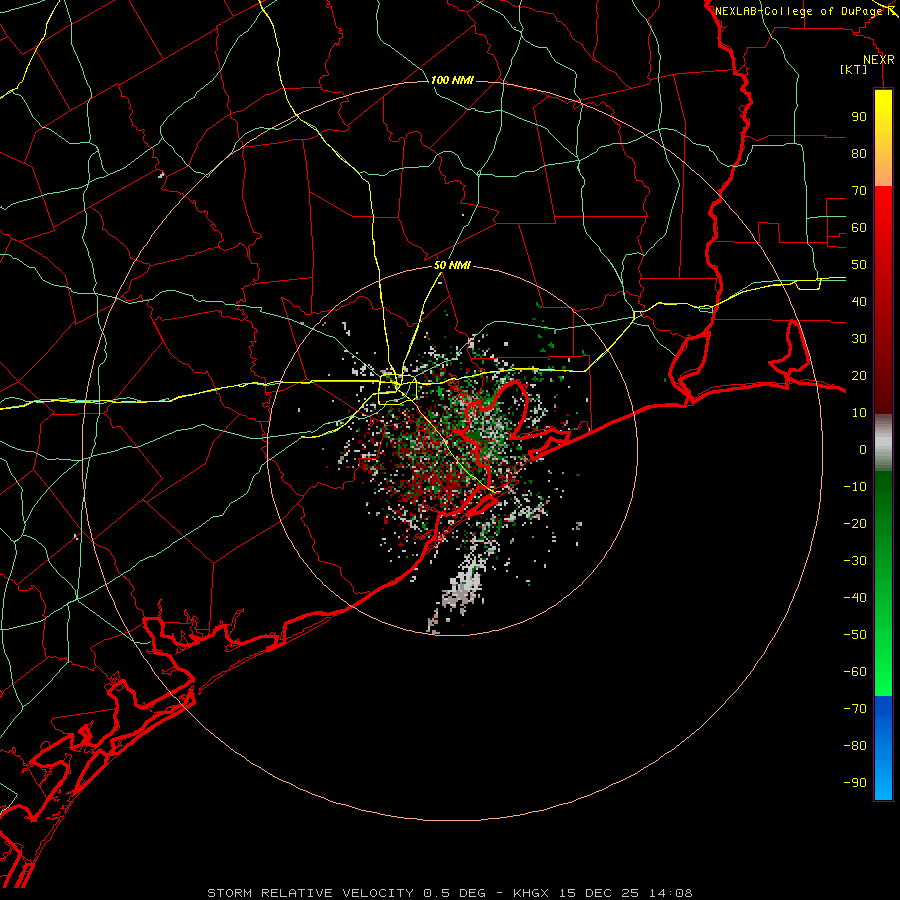Click the positive "50" scale value
The height and width of the screenshot is (900, 900).
859,265
